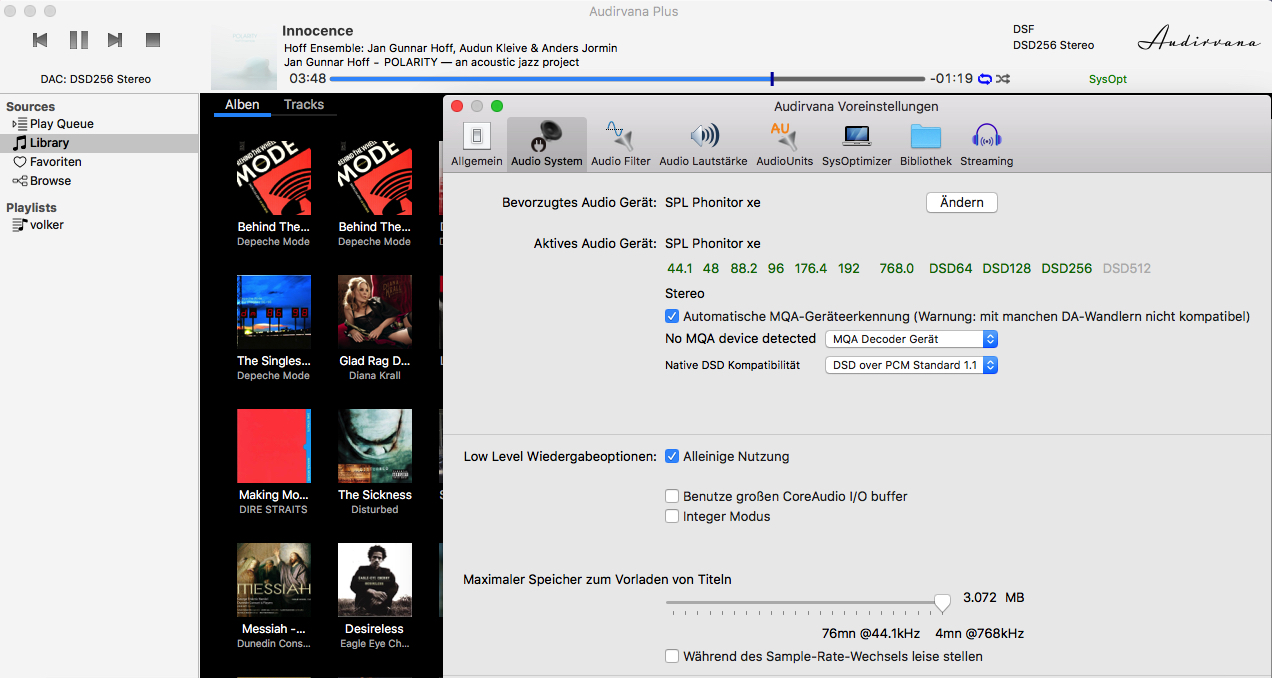Click the playlist icon beside volker

(20, 225)
